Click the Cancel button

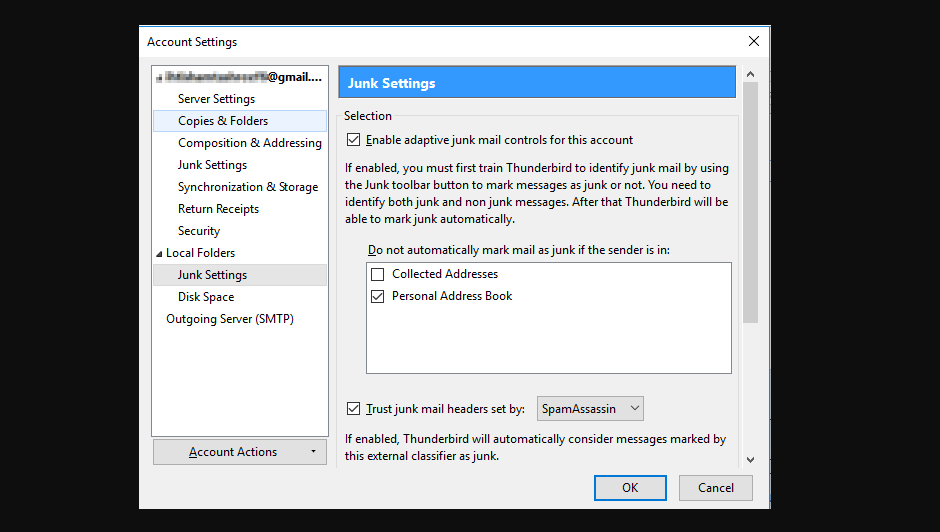point(715,488)
